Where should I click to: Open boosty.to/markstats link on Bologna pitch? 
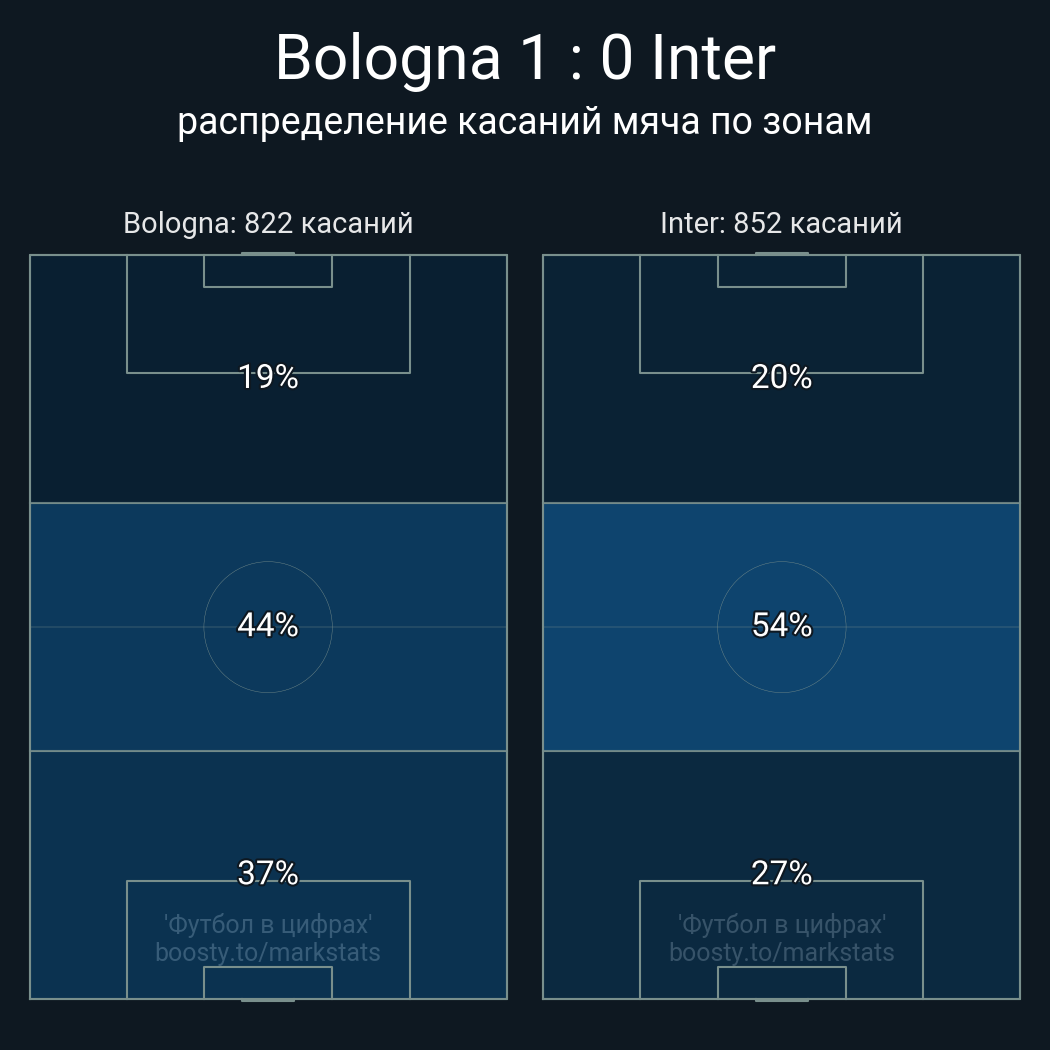(x=268, y=952)
